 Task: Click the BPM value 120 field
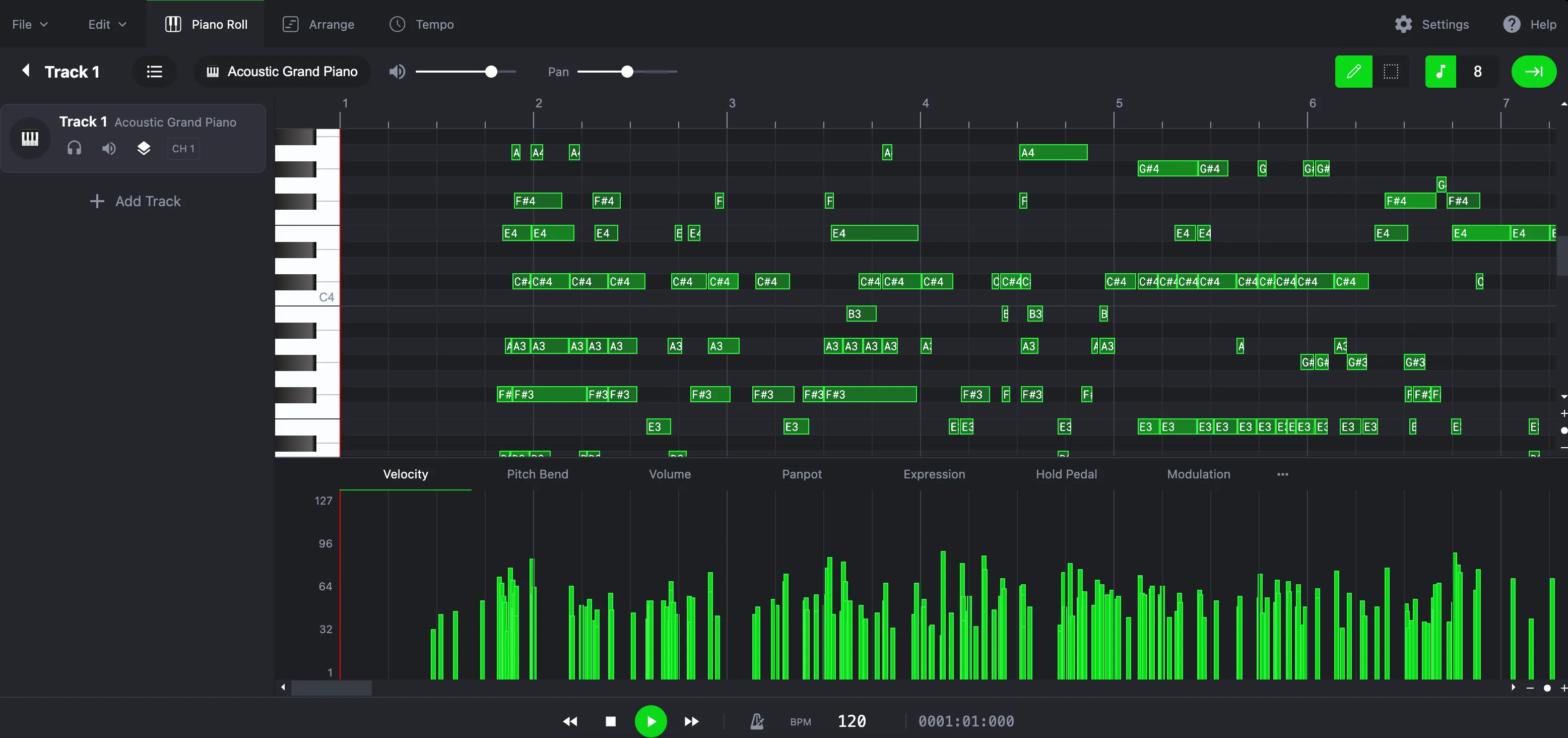[852, 721]
